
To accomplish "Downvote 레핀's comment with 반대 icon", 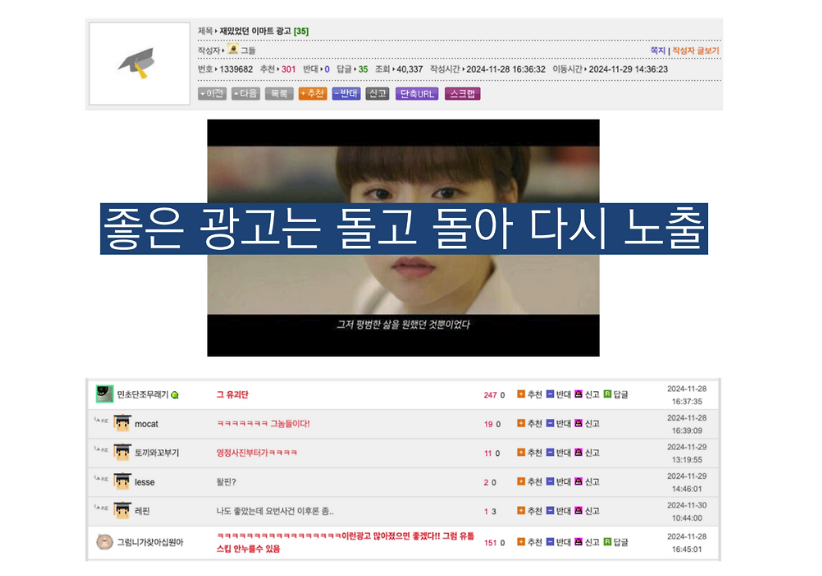I will (550, 510).
